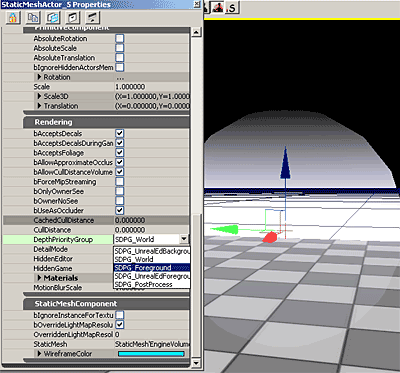The width and height of the screenshot is (400, 373).
Task: Uncheck bAcceptsDecalsDuringGame checkbox
Action: coord(120,143)
